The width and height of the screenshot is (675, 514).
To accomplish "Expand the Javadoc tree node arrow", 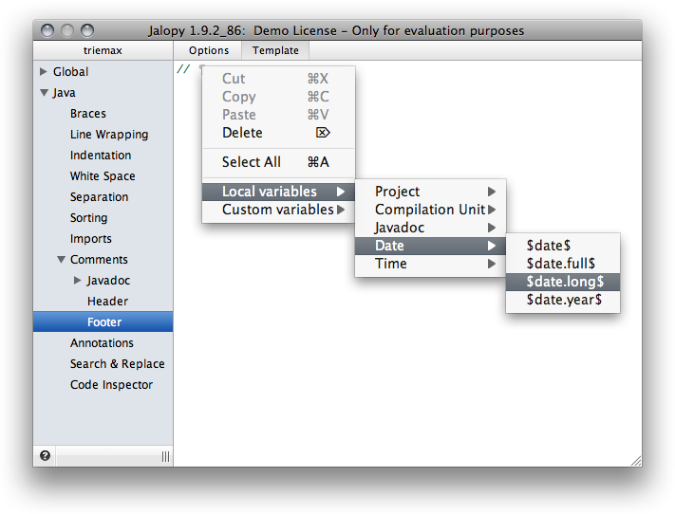I will click(77, 280).
